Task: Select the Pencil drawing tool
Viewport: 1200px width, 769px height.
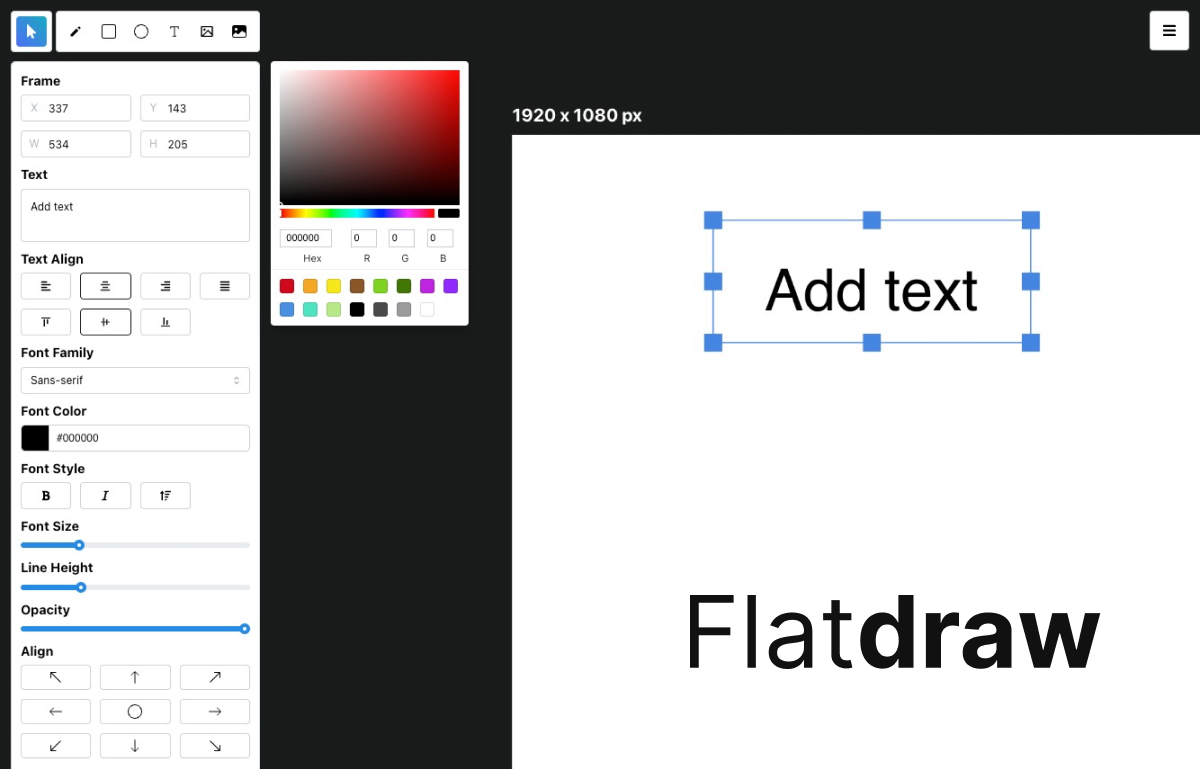Action: pyautogui.click(x=75, y=31)
